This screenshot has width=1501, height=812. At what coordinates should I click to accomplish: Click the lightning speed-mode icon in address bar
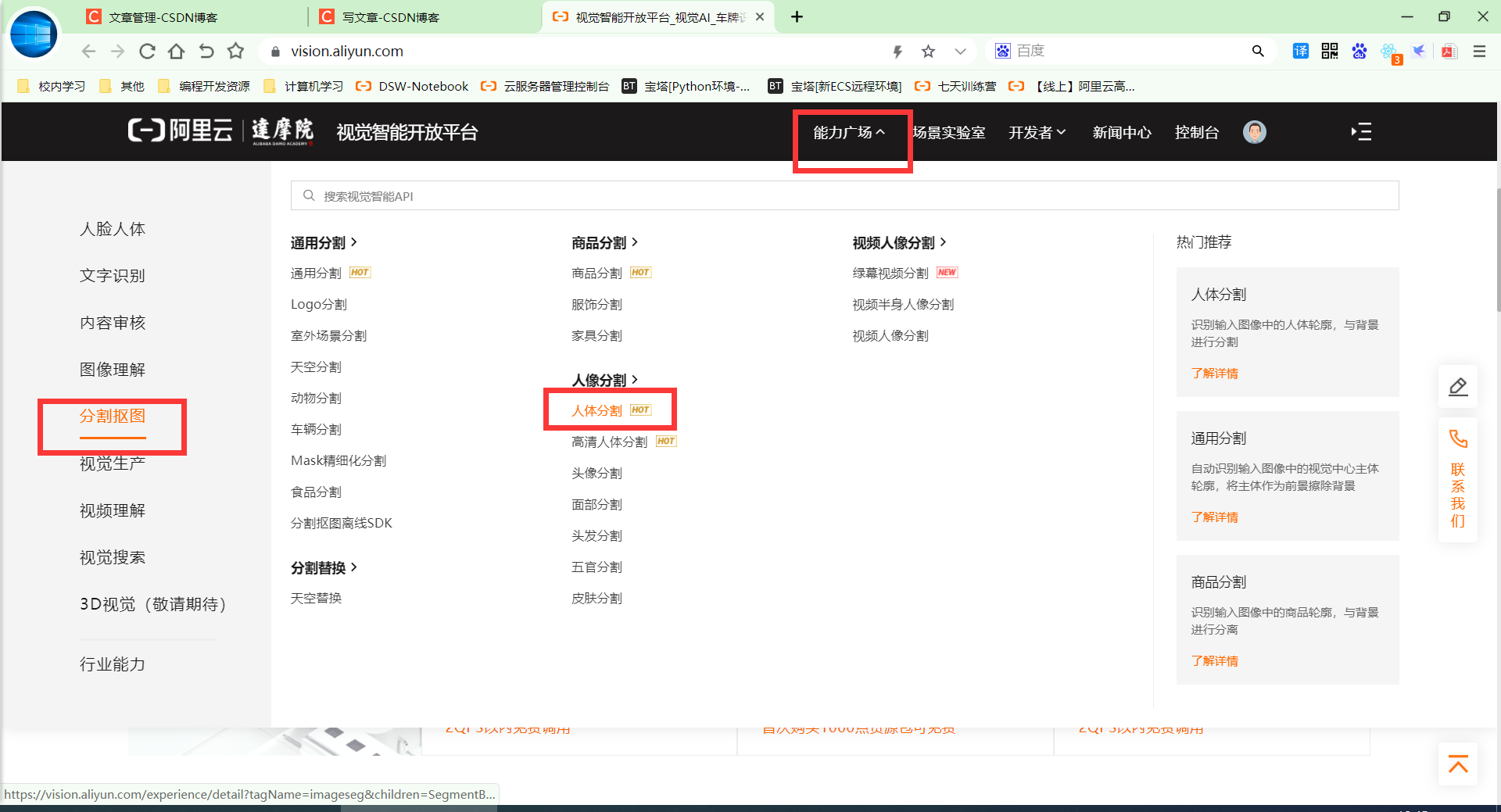pyautogui.click(x=897, y=52)
